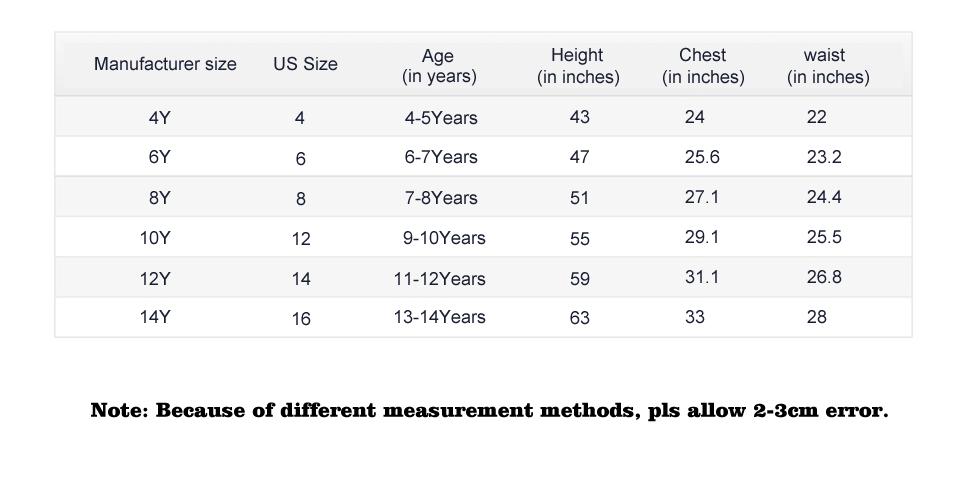Click the measurement error note text
This screenshot has width=970, height=478.
pyautogui.click(x=489, y=410)
